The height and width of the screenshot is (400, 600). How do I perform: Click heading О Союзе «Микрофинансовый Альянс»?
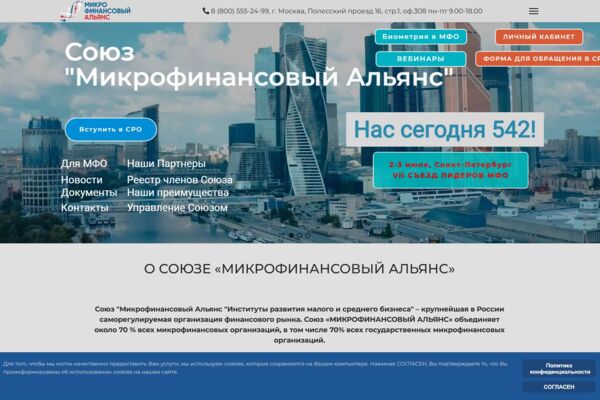click(x=299, y=269)
